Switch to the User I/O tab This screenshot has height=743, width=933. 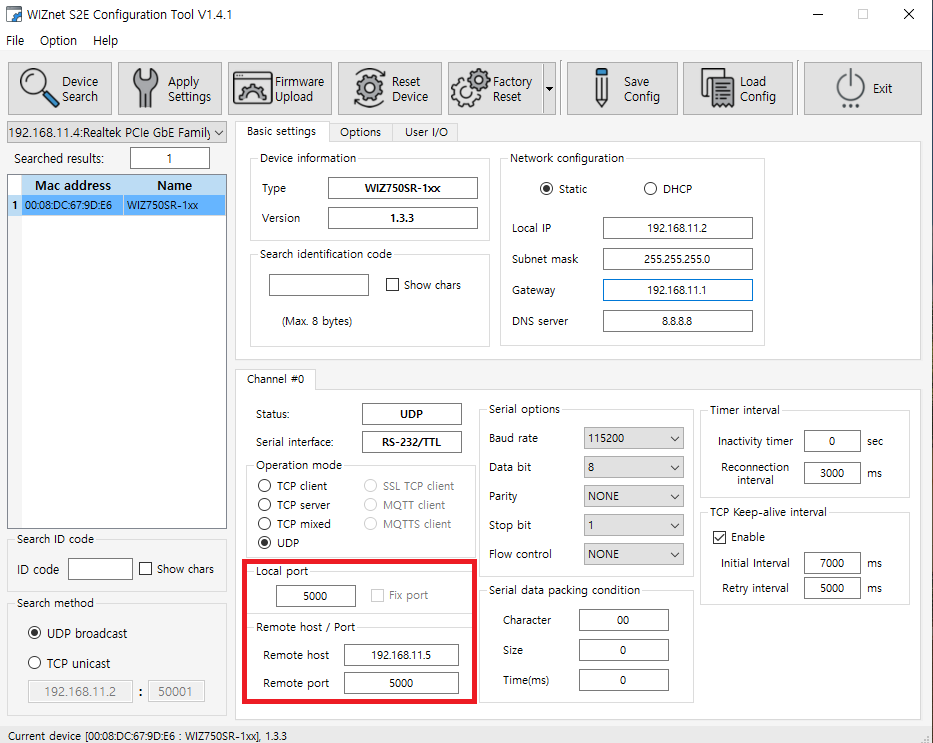point(426,132)
